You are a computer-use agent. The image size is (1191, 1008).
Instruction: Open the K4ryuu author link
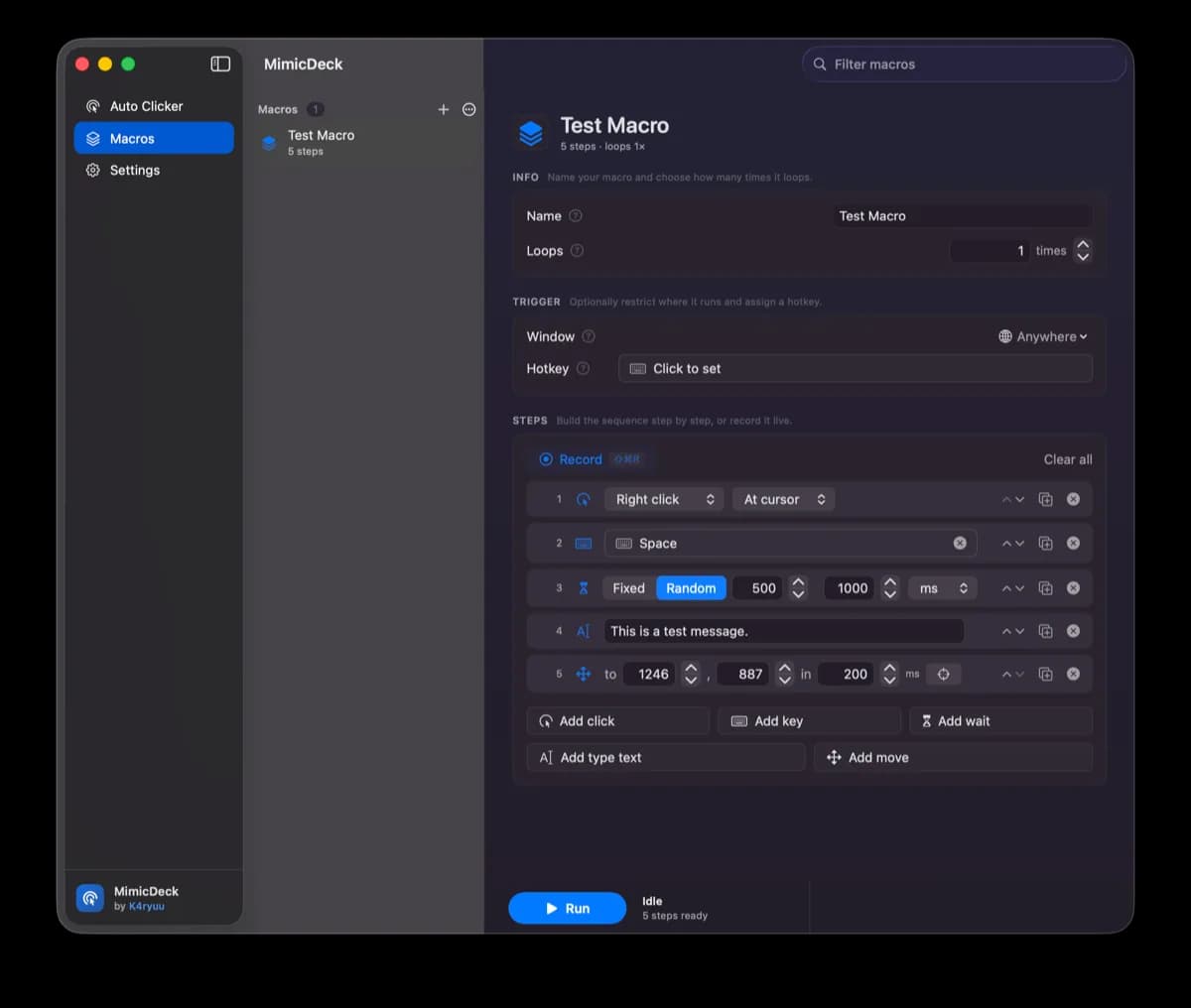[147, 906]
